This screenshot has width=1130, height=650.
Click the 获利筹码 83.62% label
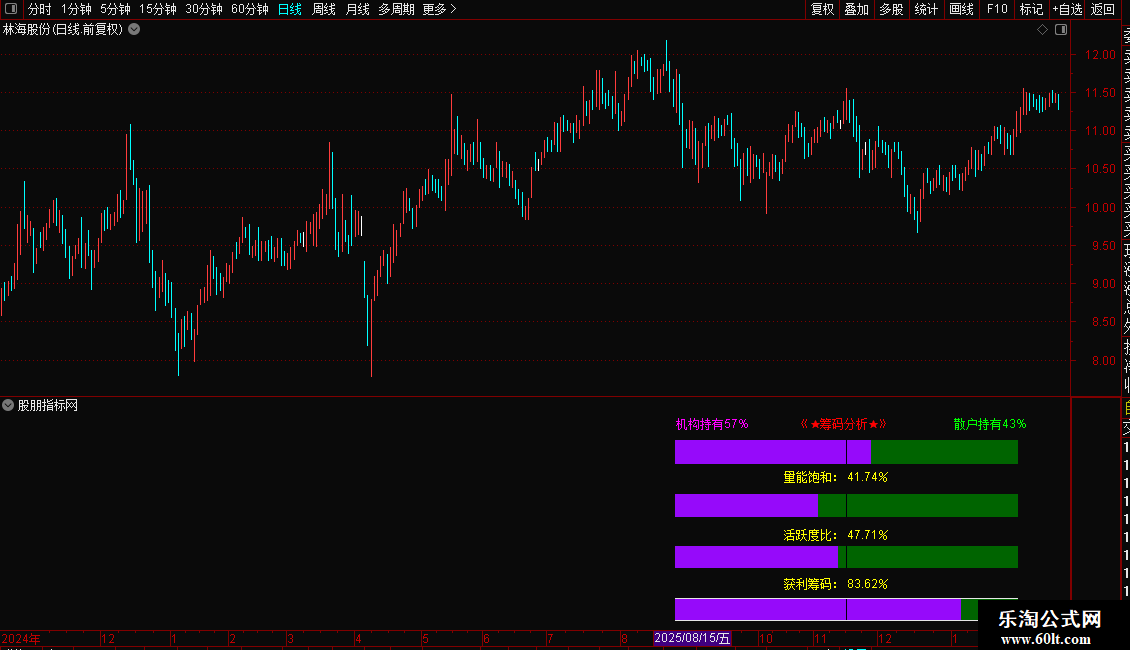[835, 584]
